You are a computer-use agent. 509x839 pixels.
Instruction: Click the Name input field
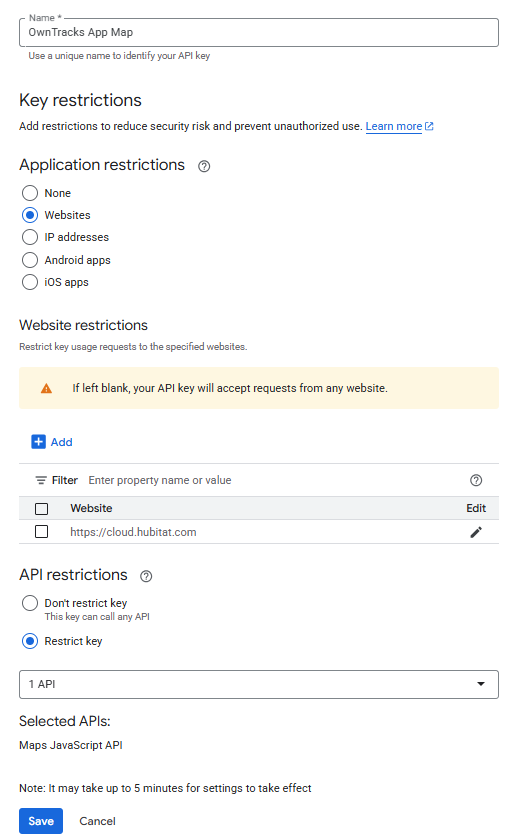pyautogui.click(x=259, y=33)
